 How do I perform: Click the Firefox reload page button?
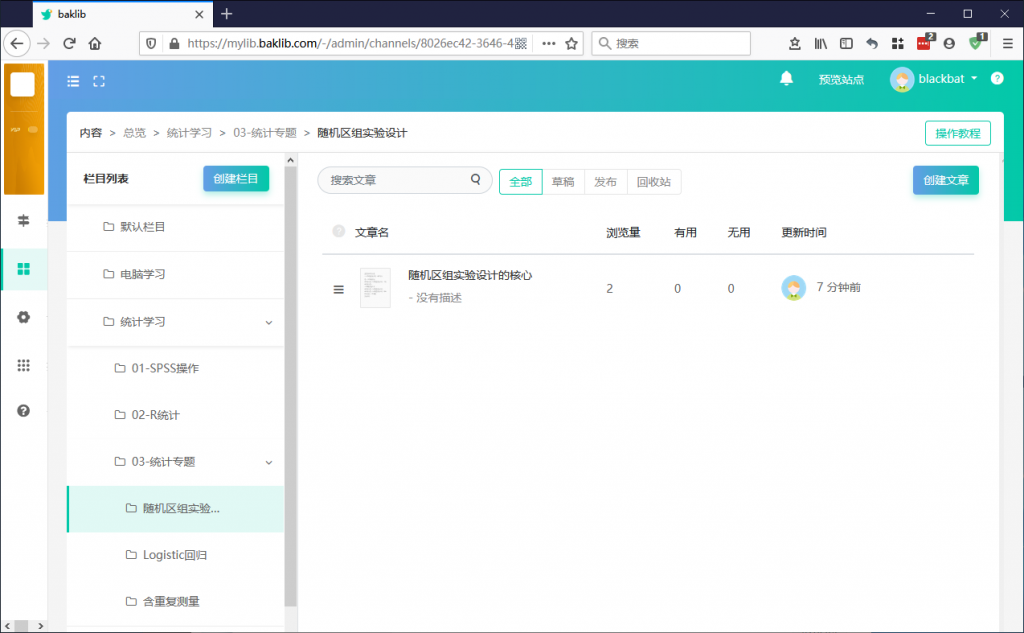pos(70,43)
